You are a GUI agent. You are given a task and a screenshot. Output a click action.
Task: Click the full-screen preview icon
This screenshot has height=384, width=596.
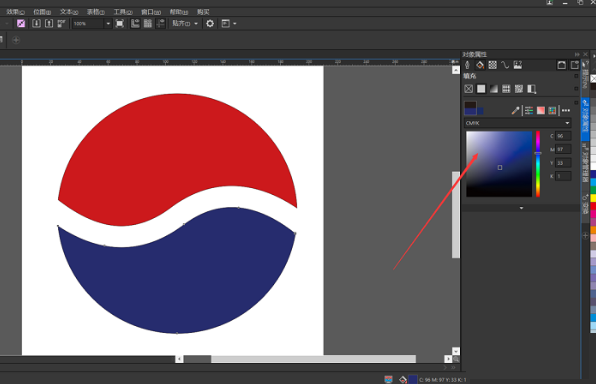(120, 24)
